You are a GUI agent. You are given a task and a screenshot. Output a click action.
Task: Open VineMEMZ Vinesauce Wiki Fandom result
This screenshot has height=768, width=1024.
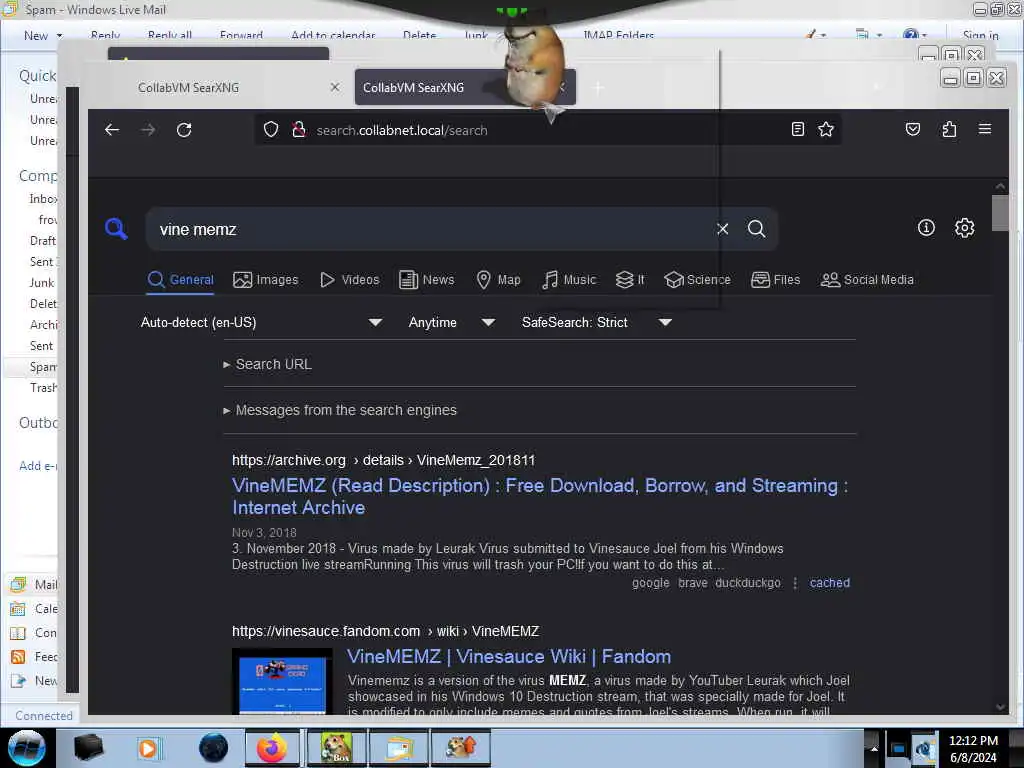(x=509, y=656)
